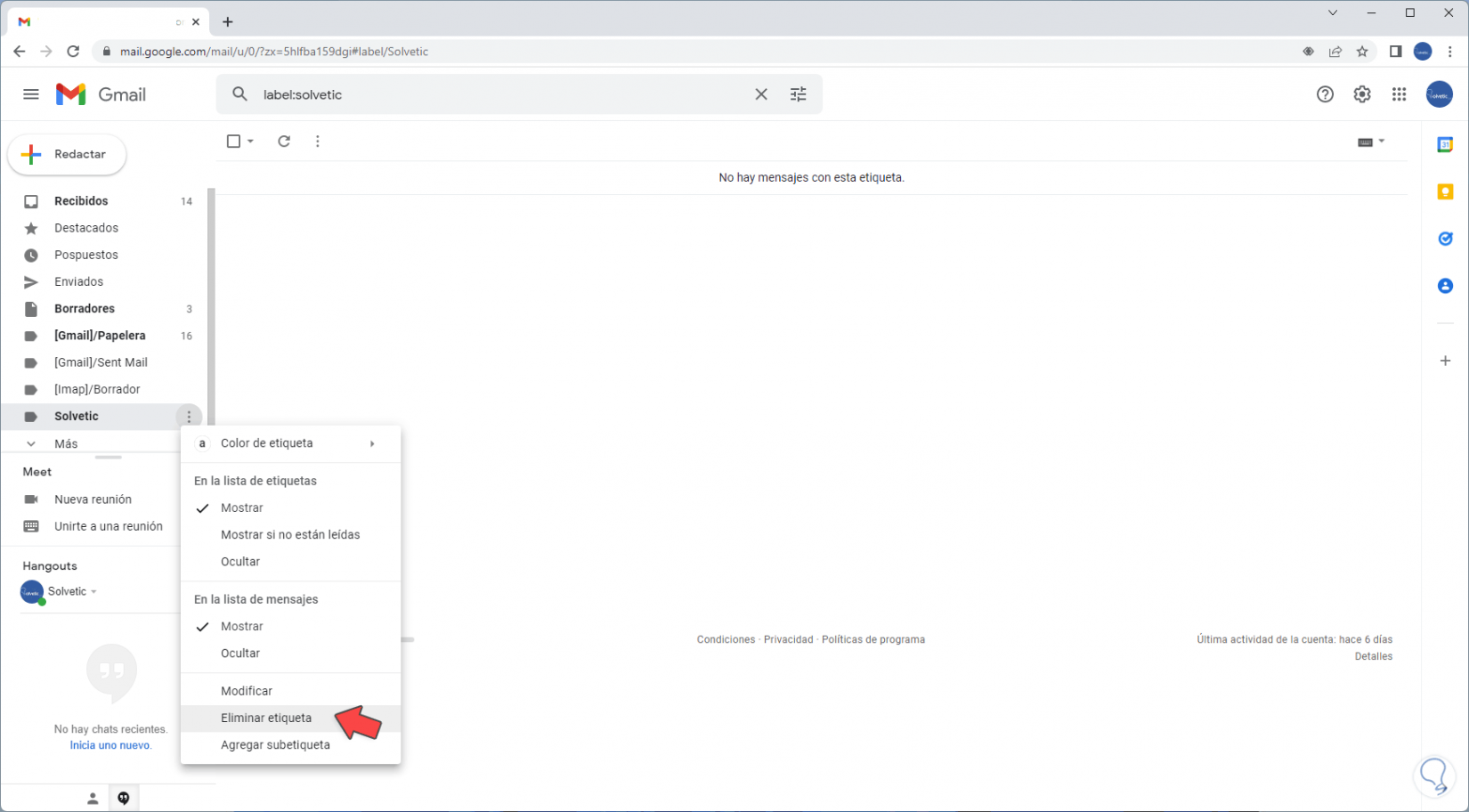Open the toolbar More options menu
1469x812 pixels.
(x=318, y=142)
